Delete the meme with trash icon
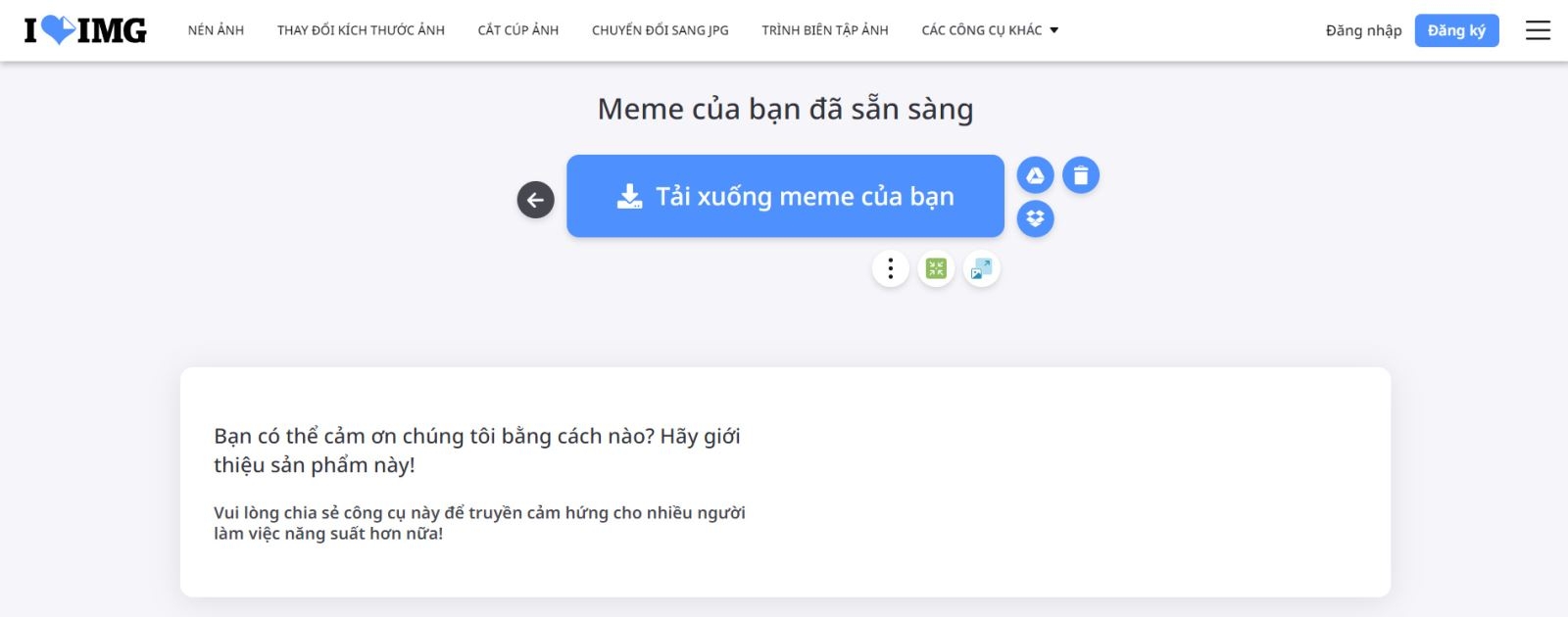This screenshot has height=617, width=1568. pyautogui.click(x=1081, y=175)
